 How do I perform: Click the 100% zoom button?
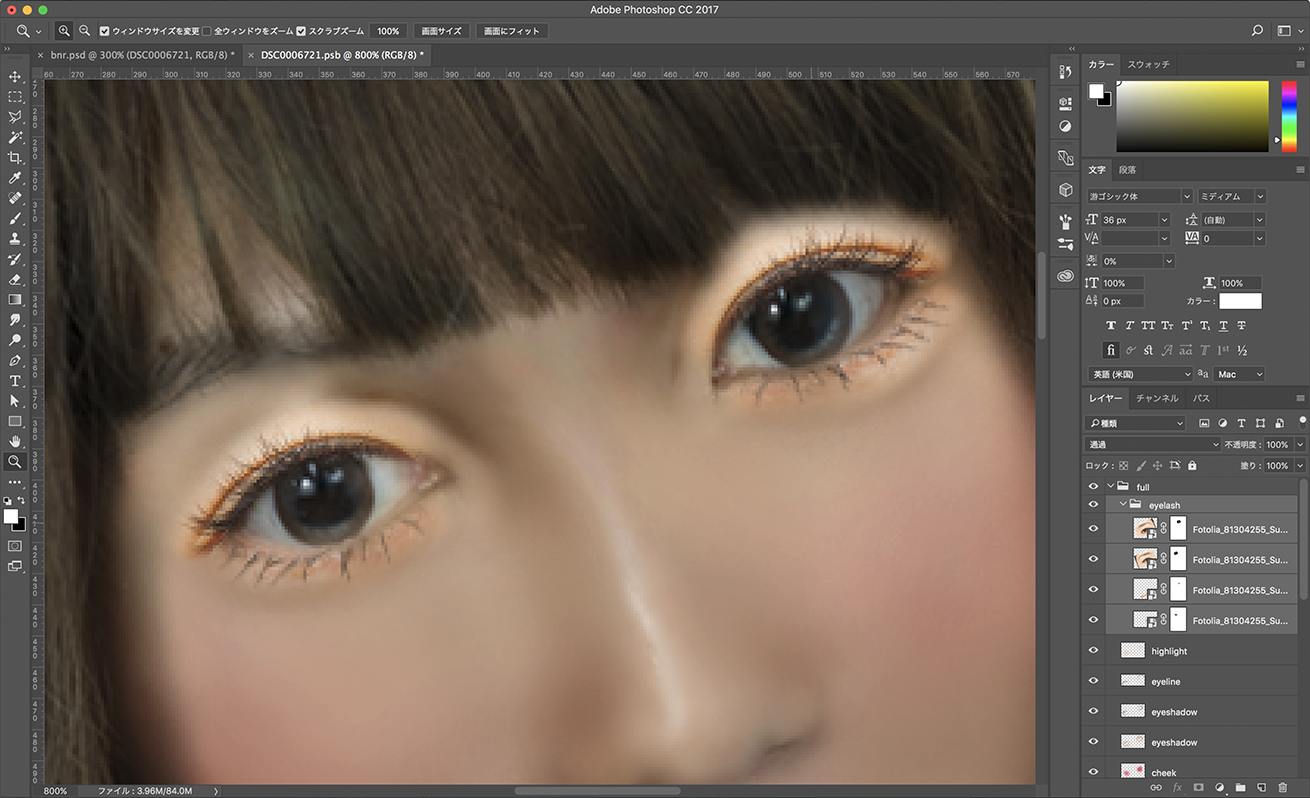388,31
